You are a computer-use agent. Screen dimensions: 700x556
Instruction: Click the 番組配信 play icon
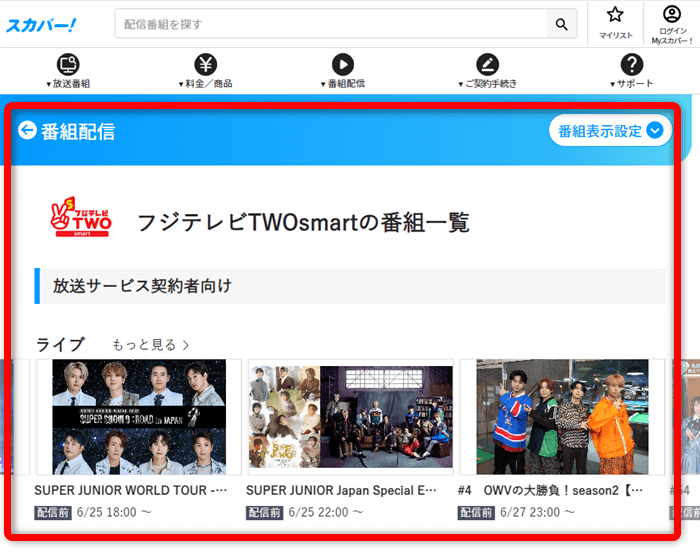(x=343, y=64)
